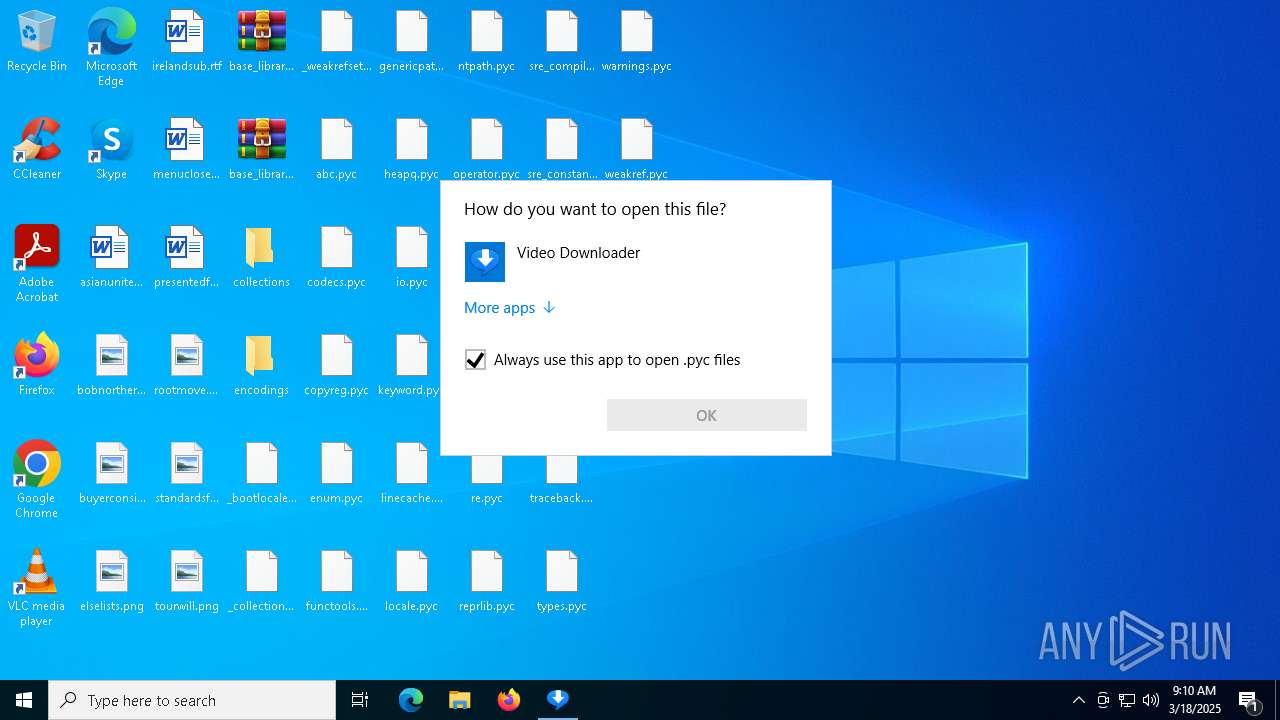Select VLC media player shortcut
The height and width of the screenshot is (720, 1280).
tap(37, 588)
